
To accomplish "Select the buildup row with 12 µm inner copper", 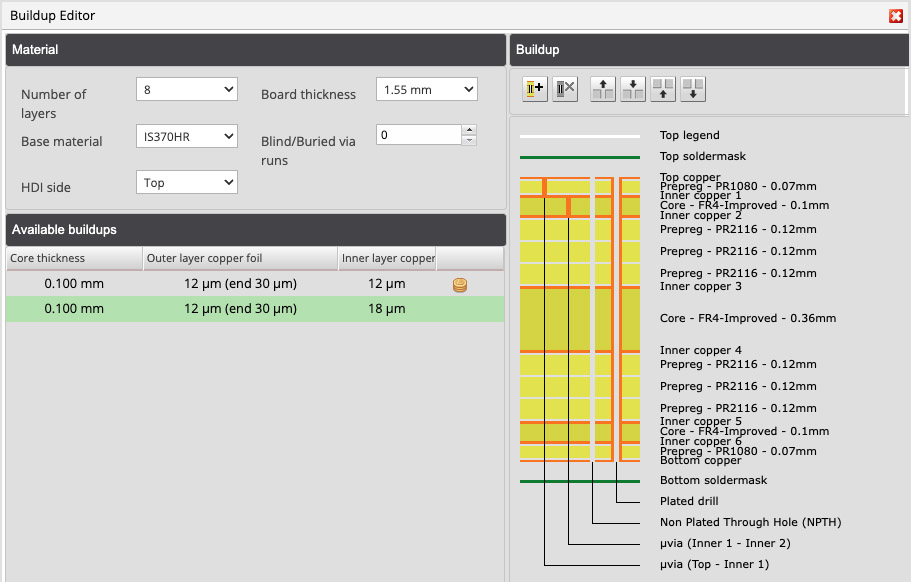I will pos(254,285).
